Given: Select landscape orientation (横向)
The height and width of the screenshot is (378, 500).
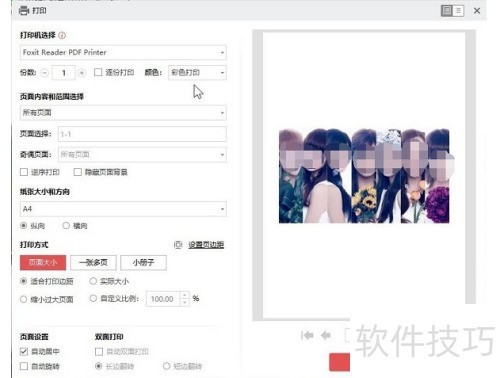Looking at the screenshot, I should click(x=66, y=226).
